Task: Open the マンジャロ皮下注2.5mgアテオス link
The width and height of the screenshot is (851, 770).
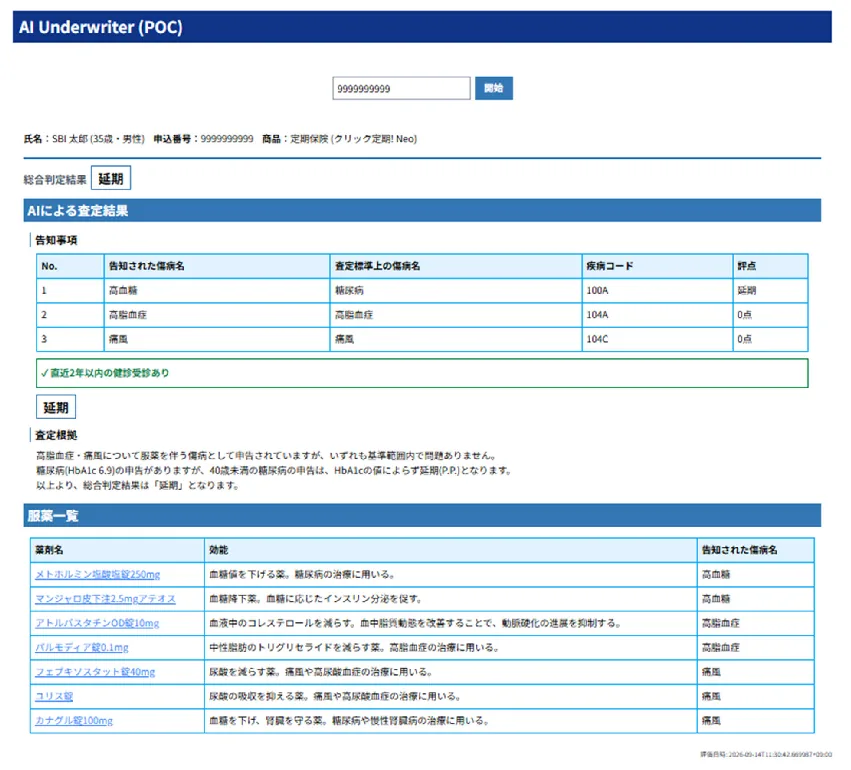Action: pos(105,599)
